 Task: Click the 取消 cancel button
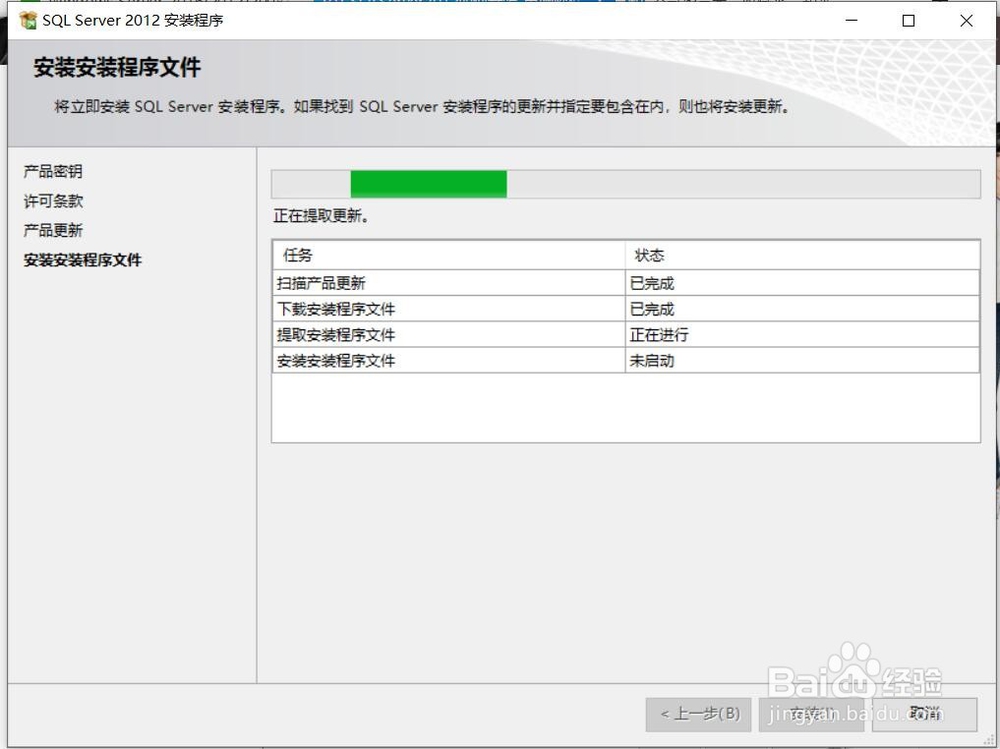click(925, 714)
